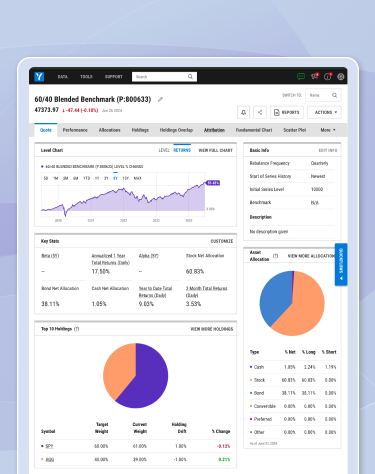Screen dimensions: 375x474
Task: Click the 60.83% Stock Net Allocation value
Action: [195, 272]
